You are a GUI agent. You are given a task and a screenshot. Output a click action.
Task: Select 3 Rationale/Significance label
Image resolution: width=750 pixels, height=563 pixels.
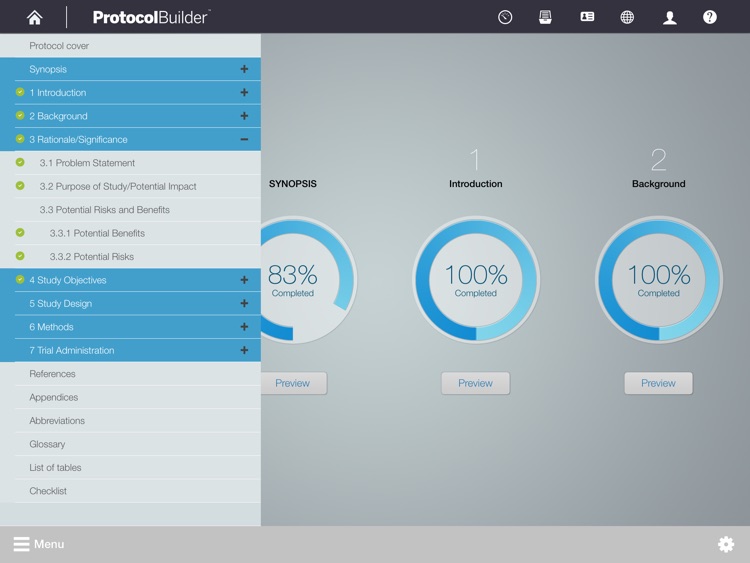(78, 139)
